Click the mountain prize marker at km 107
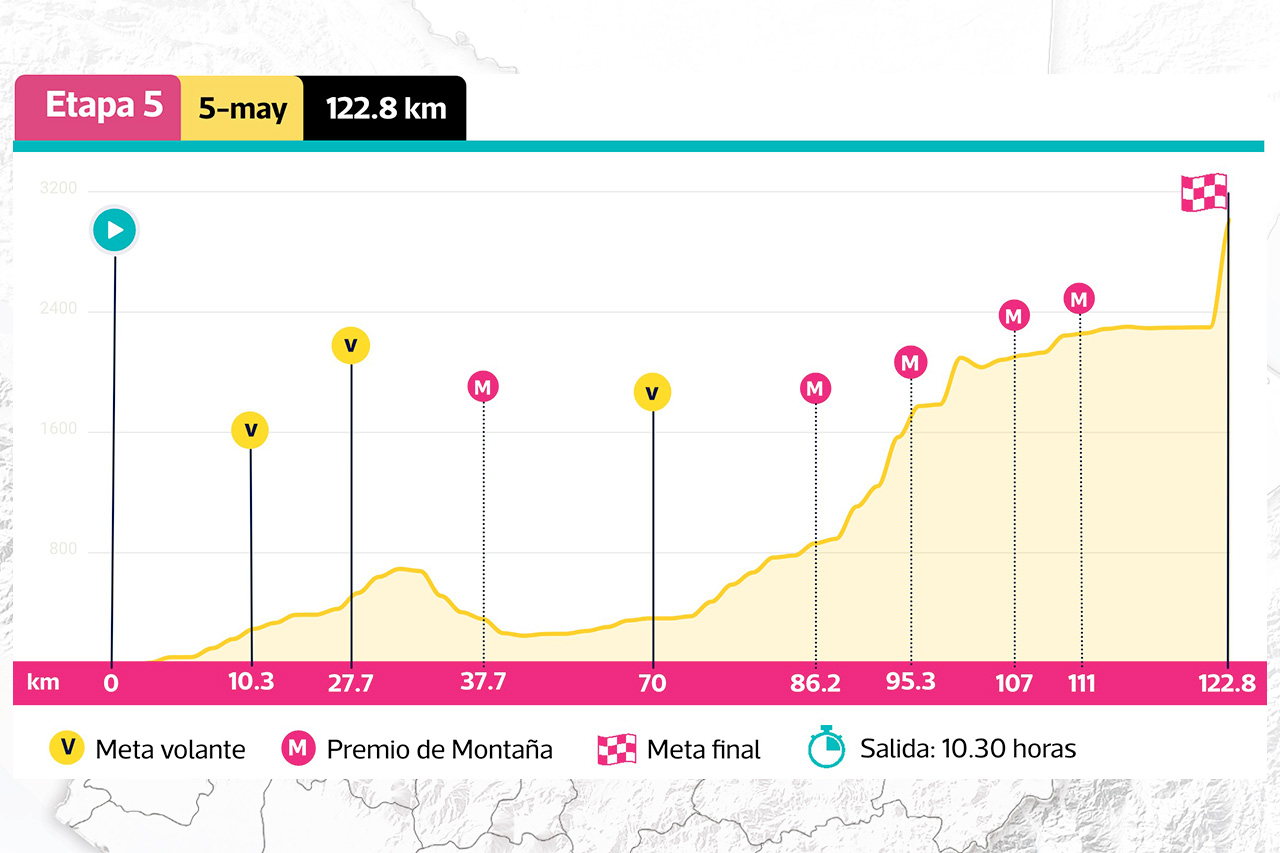Screen dimensions: 1280x853 tap(1015, 316)
